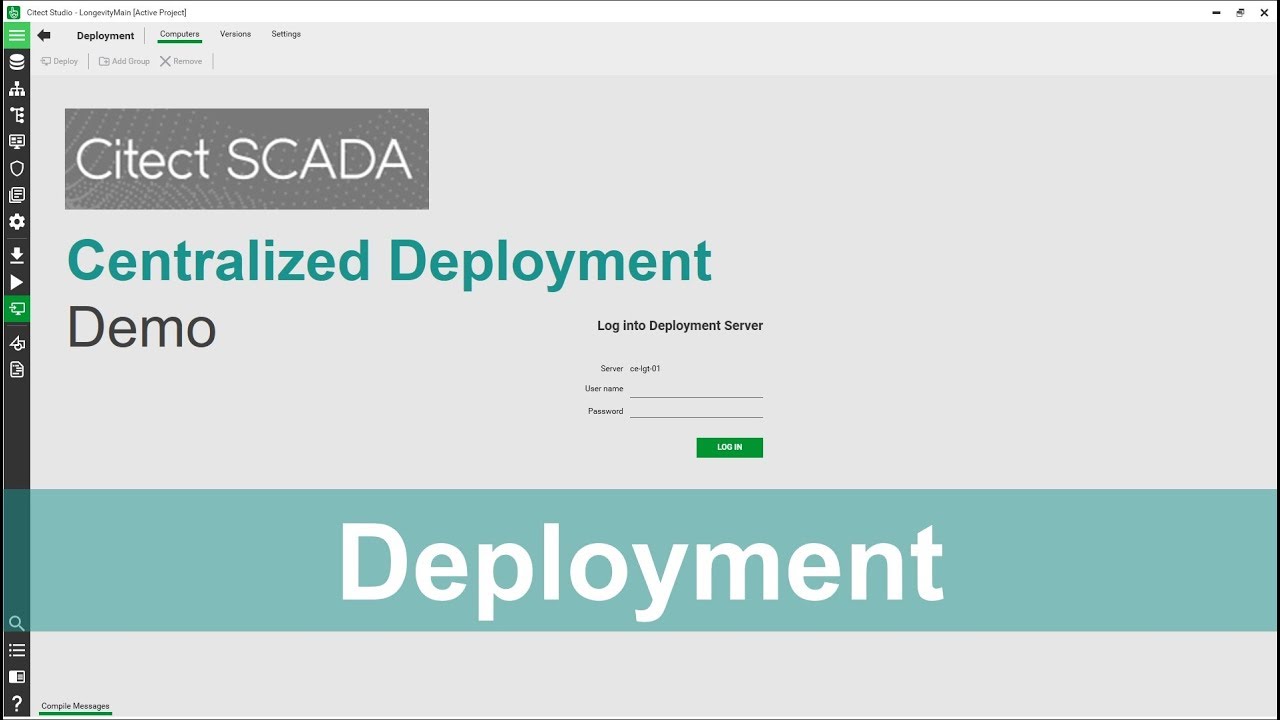The width and height of the screenshot is (1280, 720).
Task: Minimize the Citect Studio window
Action: tap(1216, 12)
